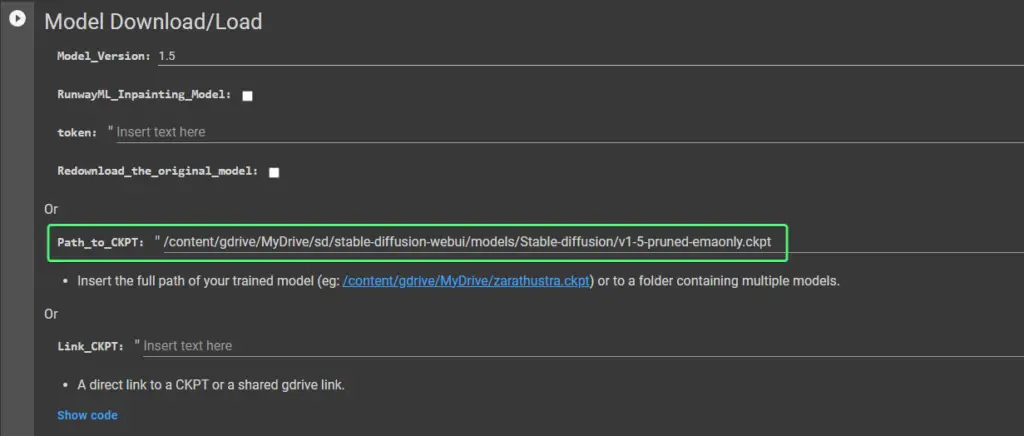Open the zarathustra.ckpt example path link

pos(466,281)
